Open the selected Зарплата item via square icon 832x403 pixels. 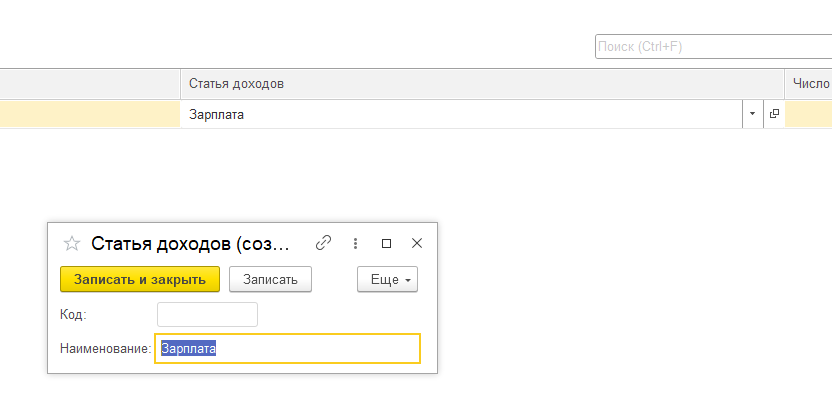(774, 114)
